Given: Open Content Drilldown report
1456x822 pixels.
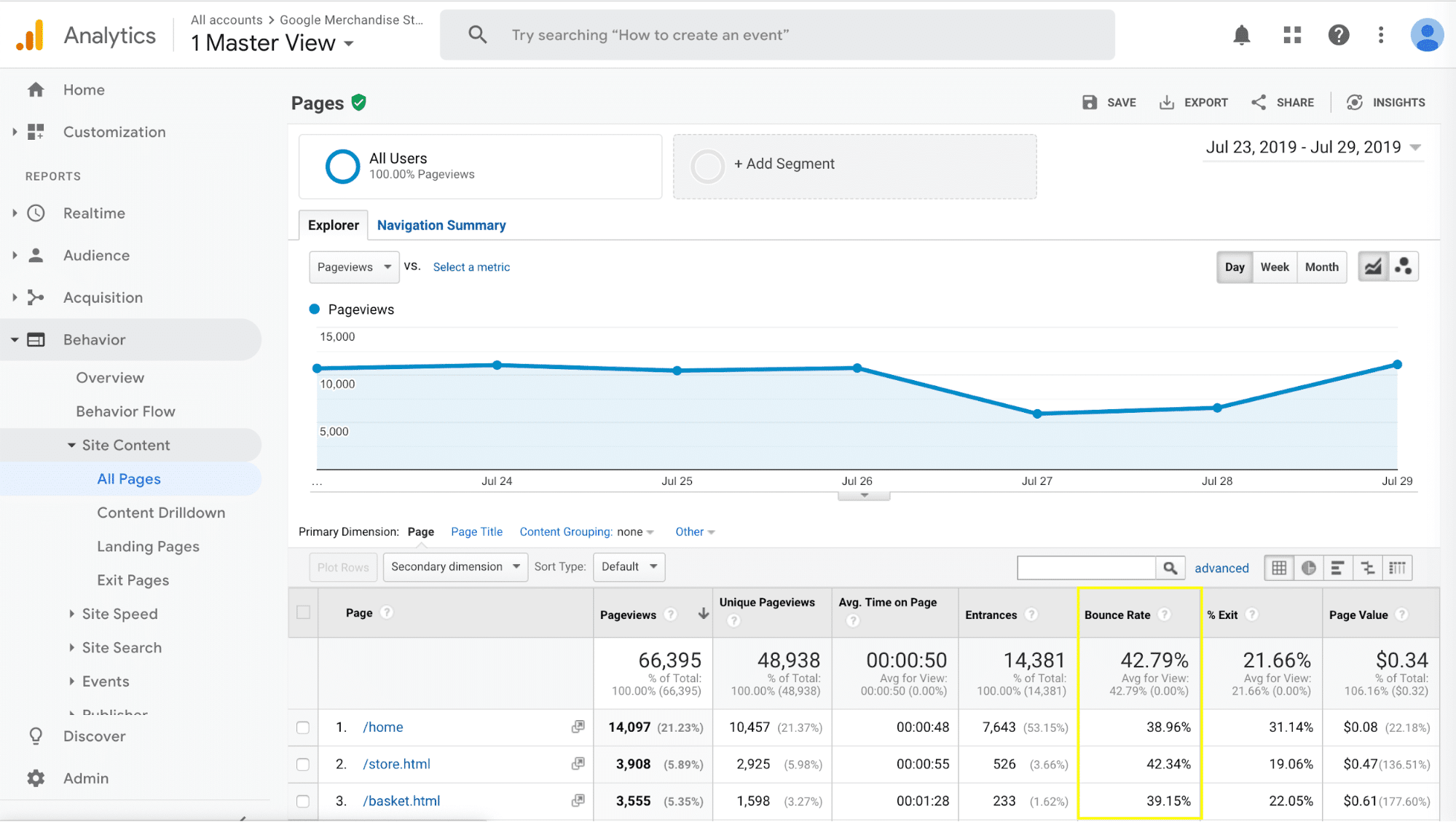Looking at the screenshot, I should (x=161, y=513).
